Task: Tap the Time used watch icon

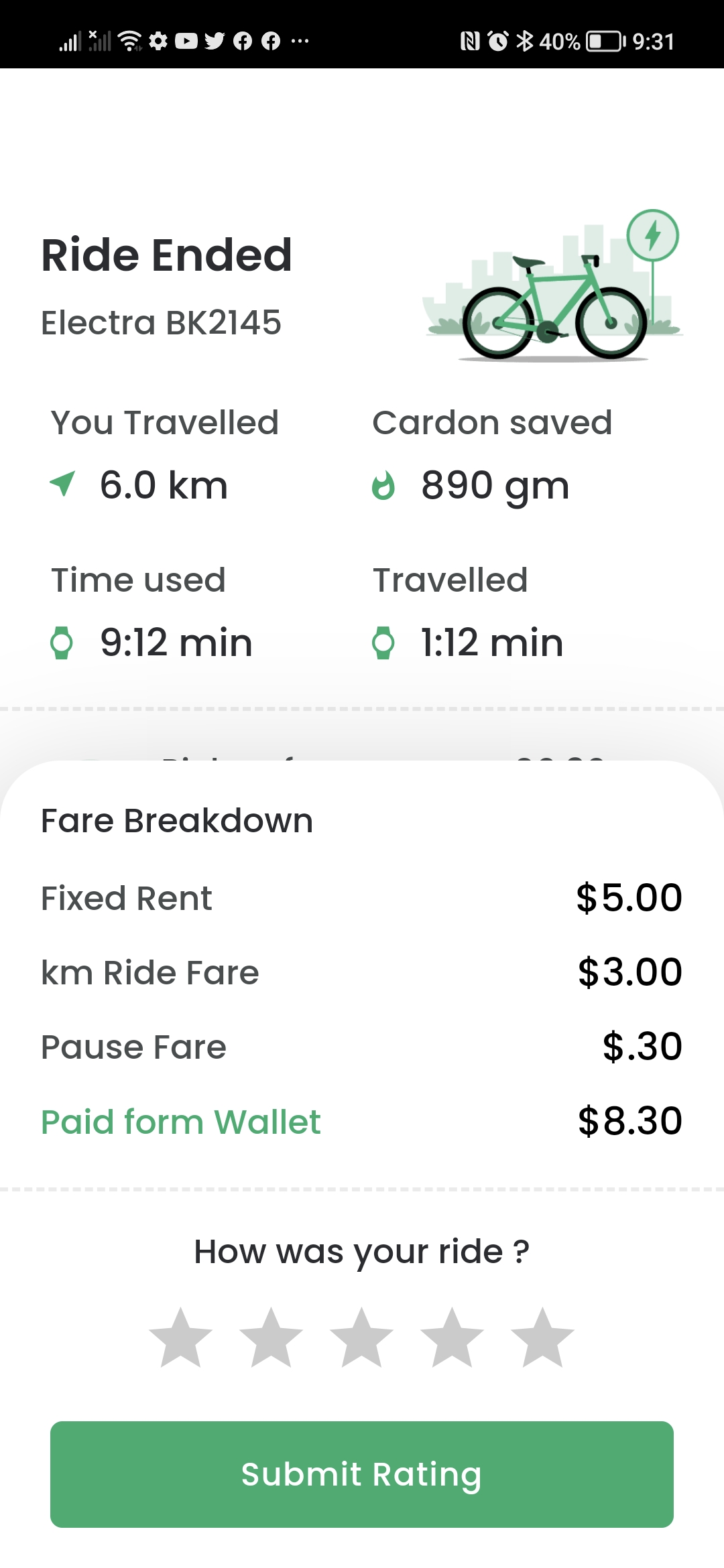Action: click(x=62, y=643)
